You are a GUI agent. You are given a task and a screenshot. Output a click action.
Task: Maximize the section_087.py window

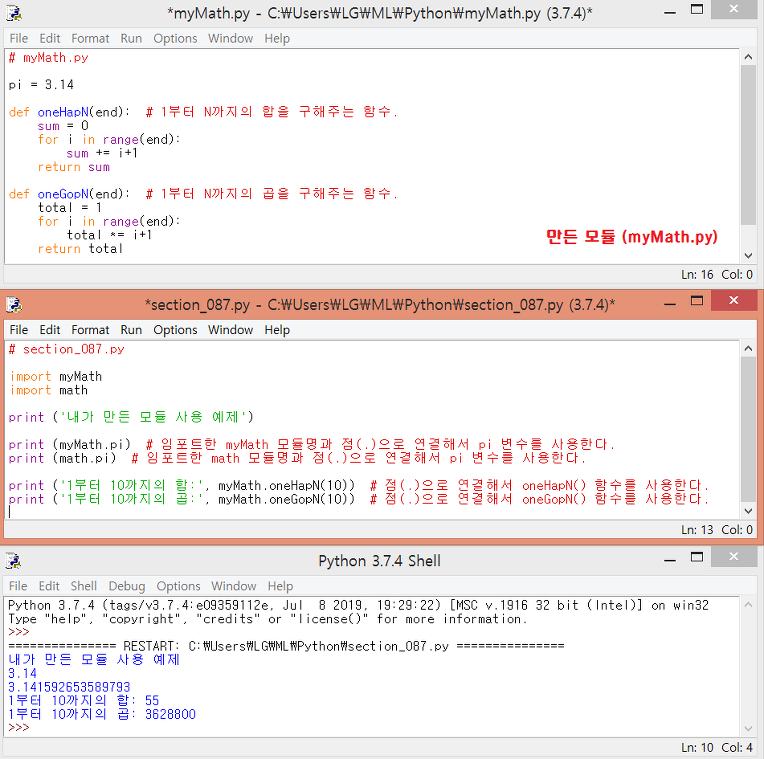(x=697, y=301)
